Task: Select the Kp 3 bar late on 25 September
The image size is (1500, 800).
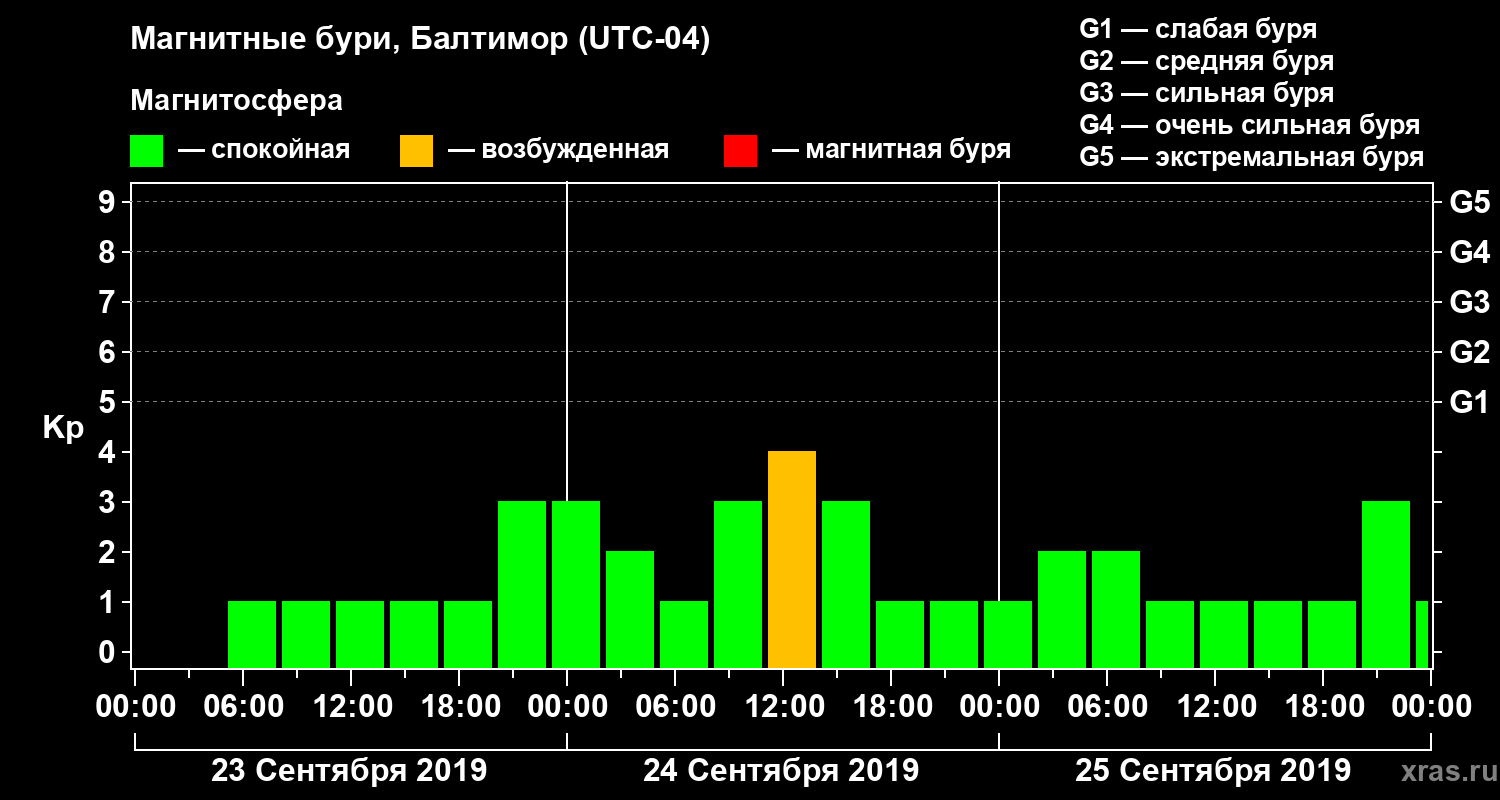Action: pyautogui.click(x=1386, y=584)
